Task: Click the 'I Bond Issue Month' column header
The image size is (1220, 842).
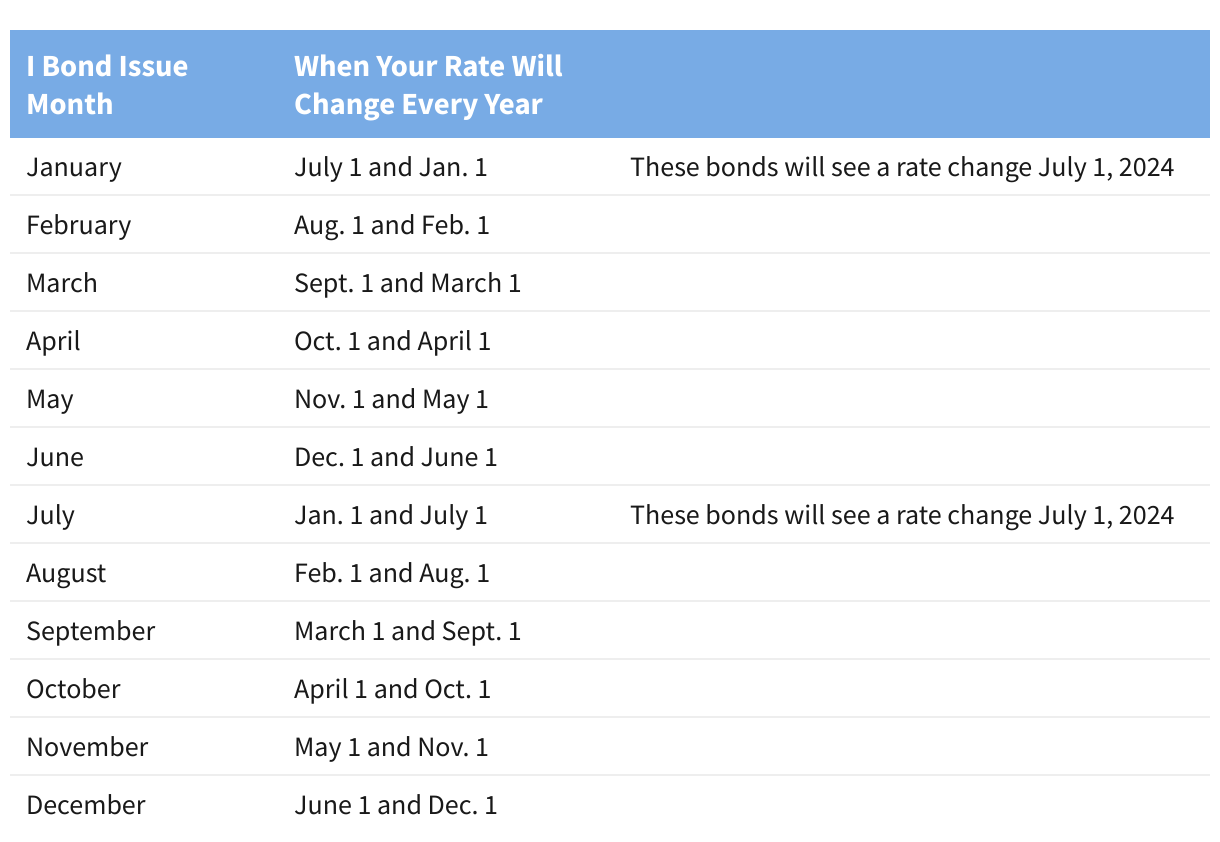Action: pyautogui.click(x=107, y=85)
